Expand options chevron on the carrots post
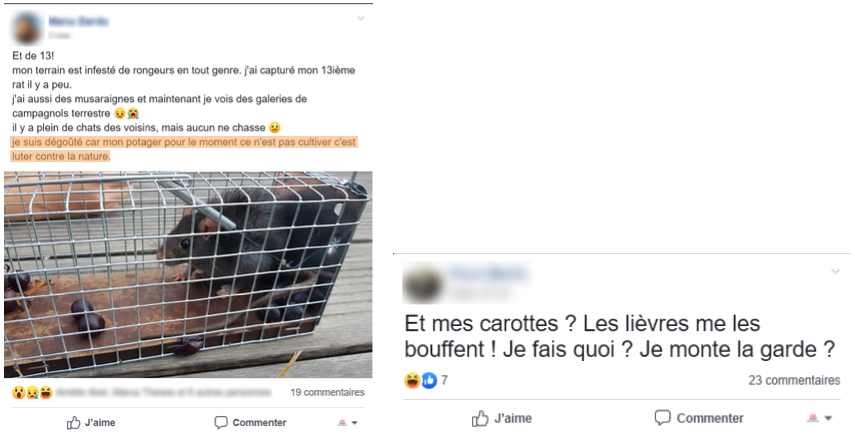The height and width of the screenshot is (437, 855). tap(835, 271)
